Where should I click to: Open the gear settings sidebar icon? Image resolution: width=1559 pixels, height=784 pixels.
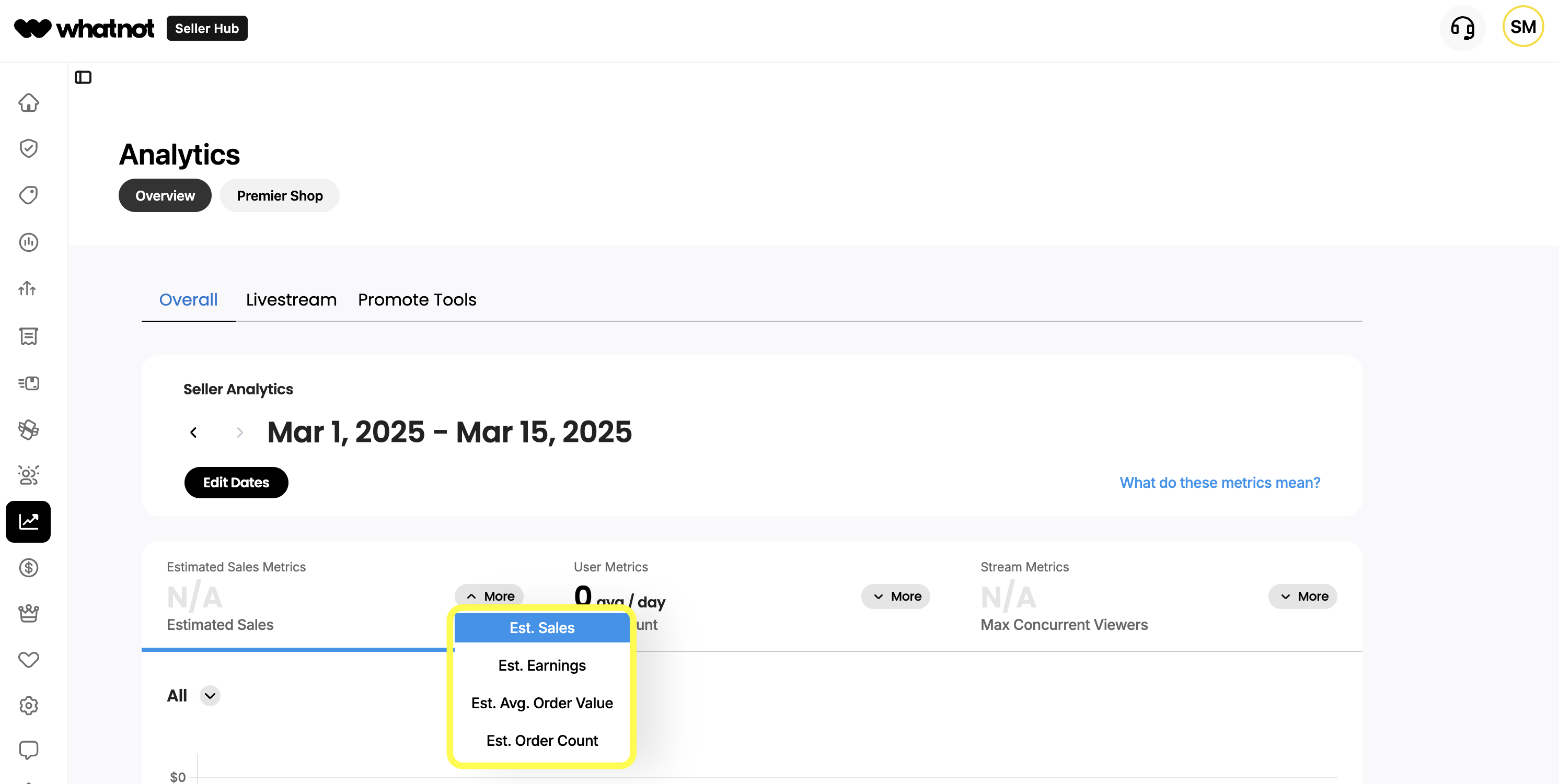(x=28, y=705)
